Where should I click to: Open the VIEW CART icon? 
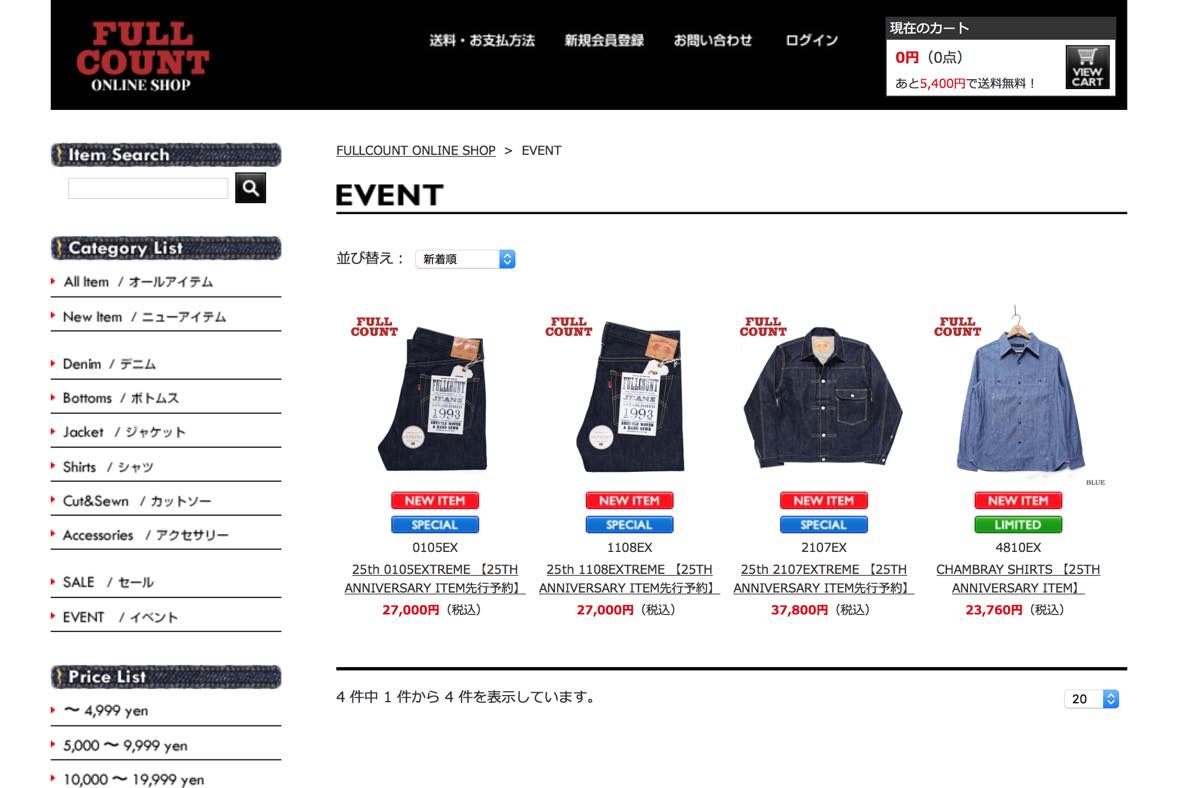1087,68
